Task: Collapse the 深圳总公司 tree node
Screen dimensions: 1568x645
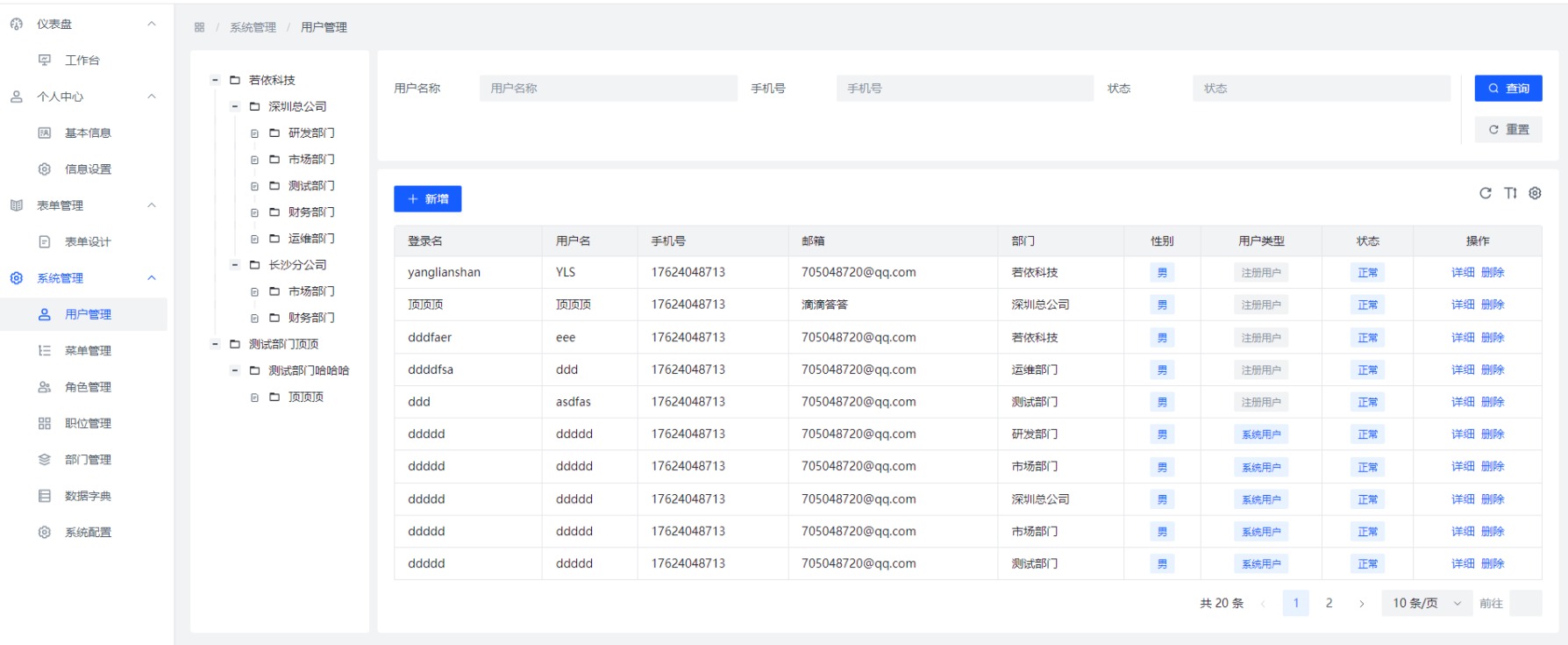Action: point(234,106)
